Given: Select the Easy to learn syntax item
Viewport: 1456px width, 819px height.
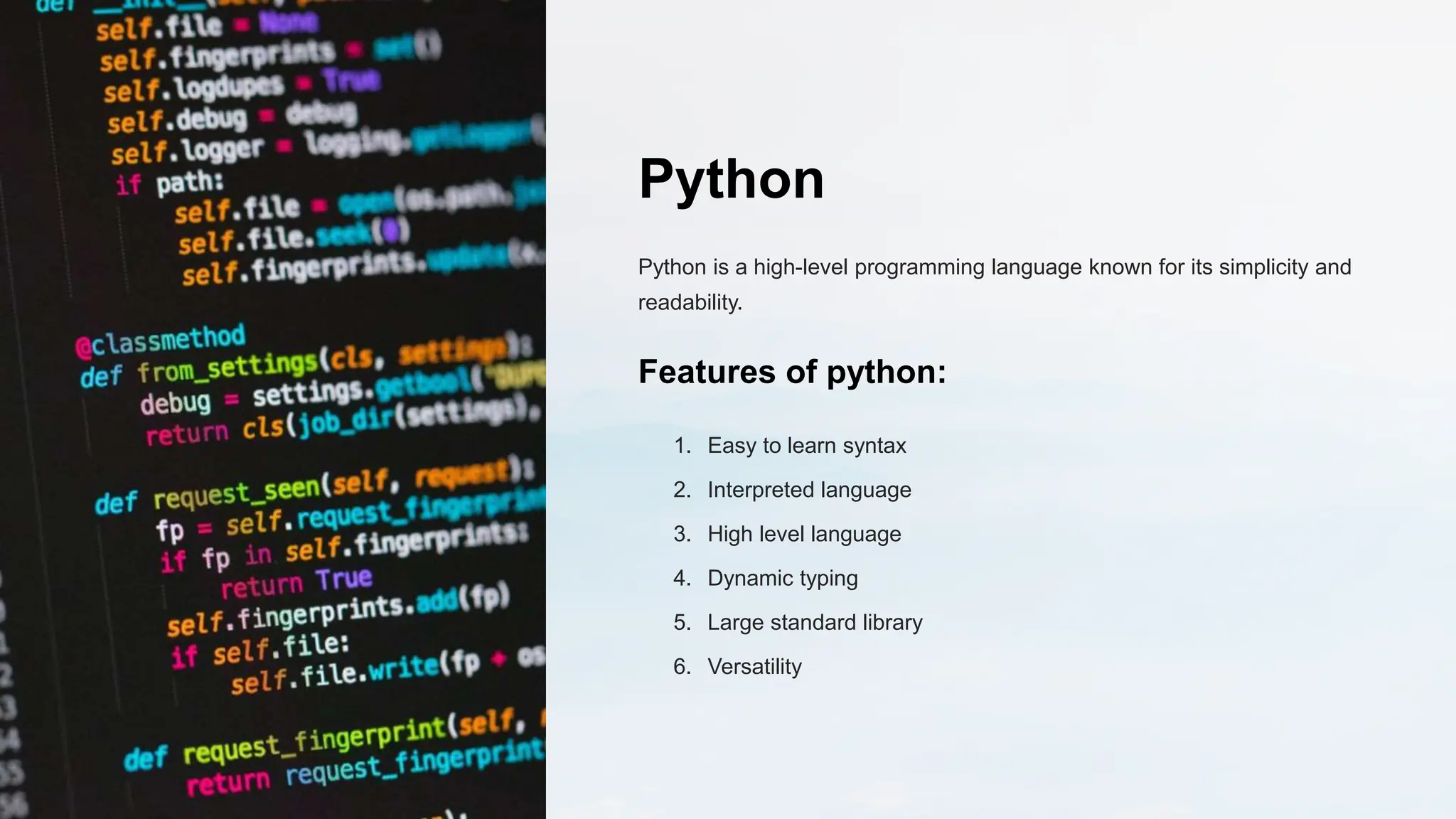Looking at the screenshot, I should click(x=806, y=446).
